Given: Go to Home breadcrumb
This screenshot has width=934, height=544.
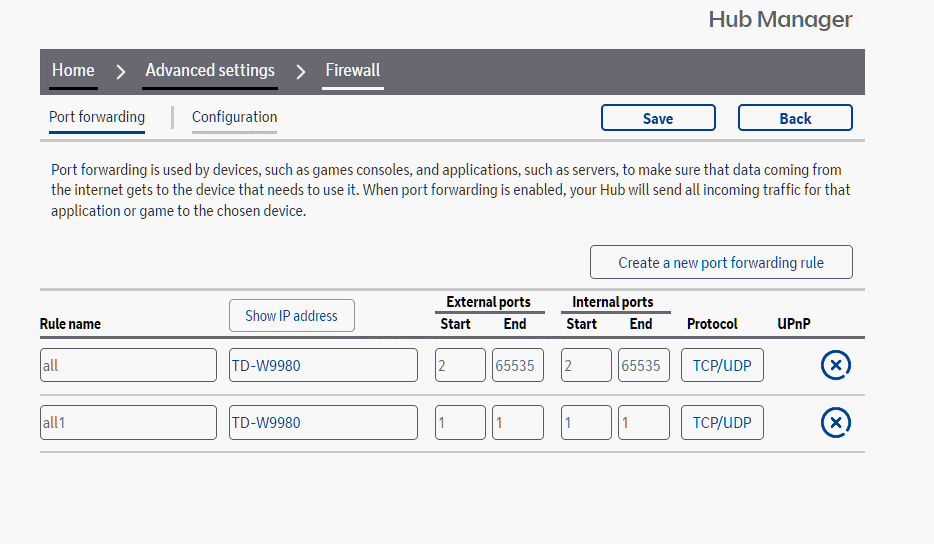Looking at the screenshot, I should click(x=73, y=71).
